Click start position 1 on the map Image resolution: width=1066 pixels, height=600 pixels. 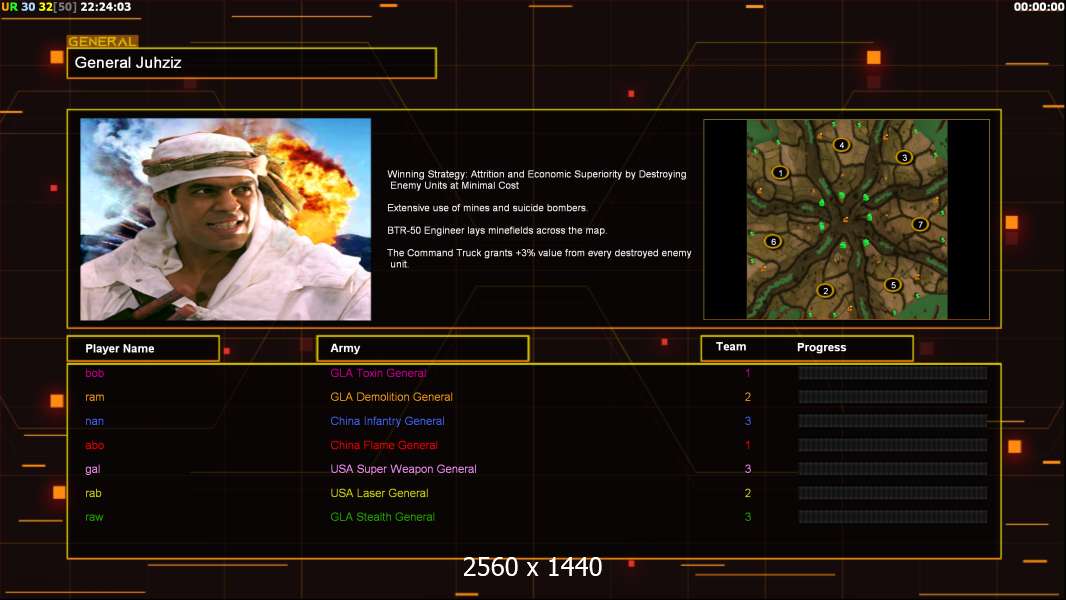(780, 173)
